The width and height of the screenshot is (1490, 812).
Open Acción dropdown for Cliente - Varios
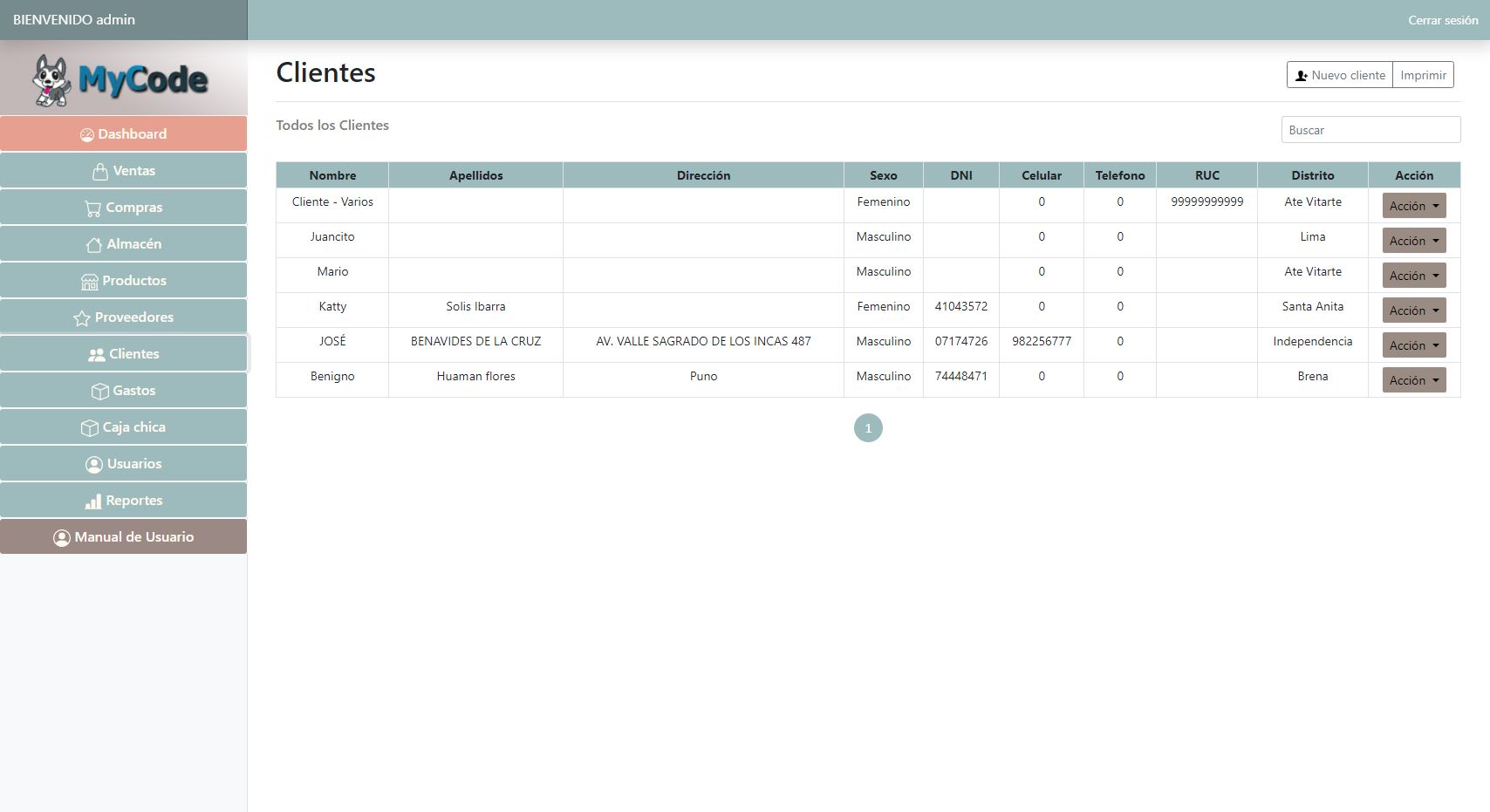click(x=1413, y=206)
